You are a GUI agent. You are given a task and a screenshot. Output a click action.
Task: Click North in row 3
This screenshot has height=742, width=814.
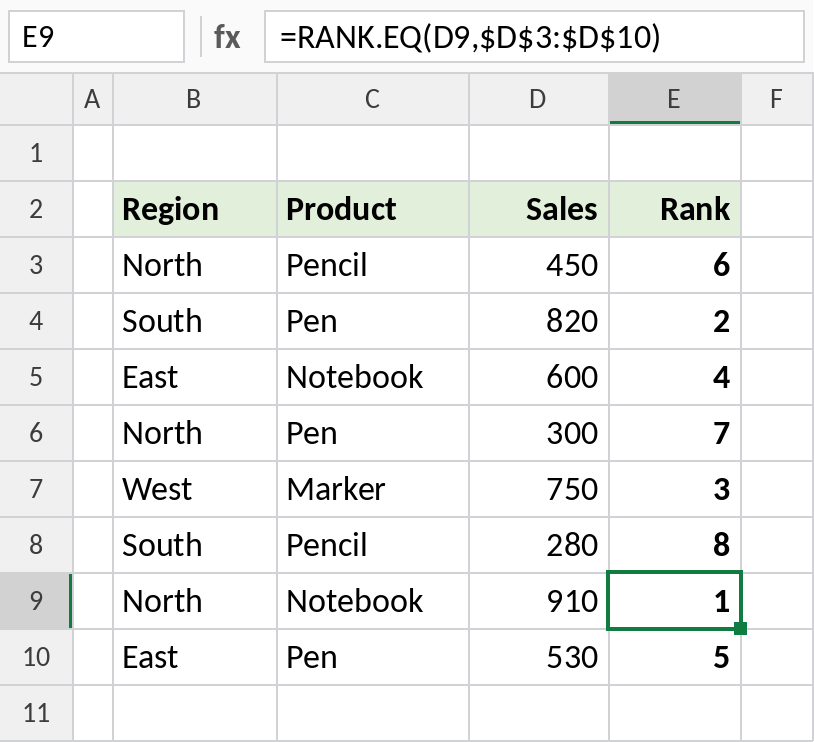point(195,265)
